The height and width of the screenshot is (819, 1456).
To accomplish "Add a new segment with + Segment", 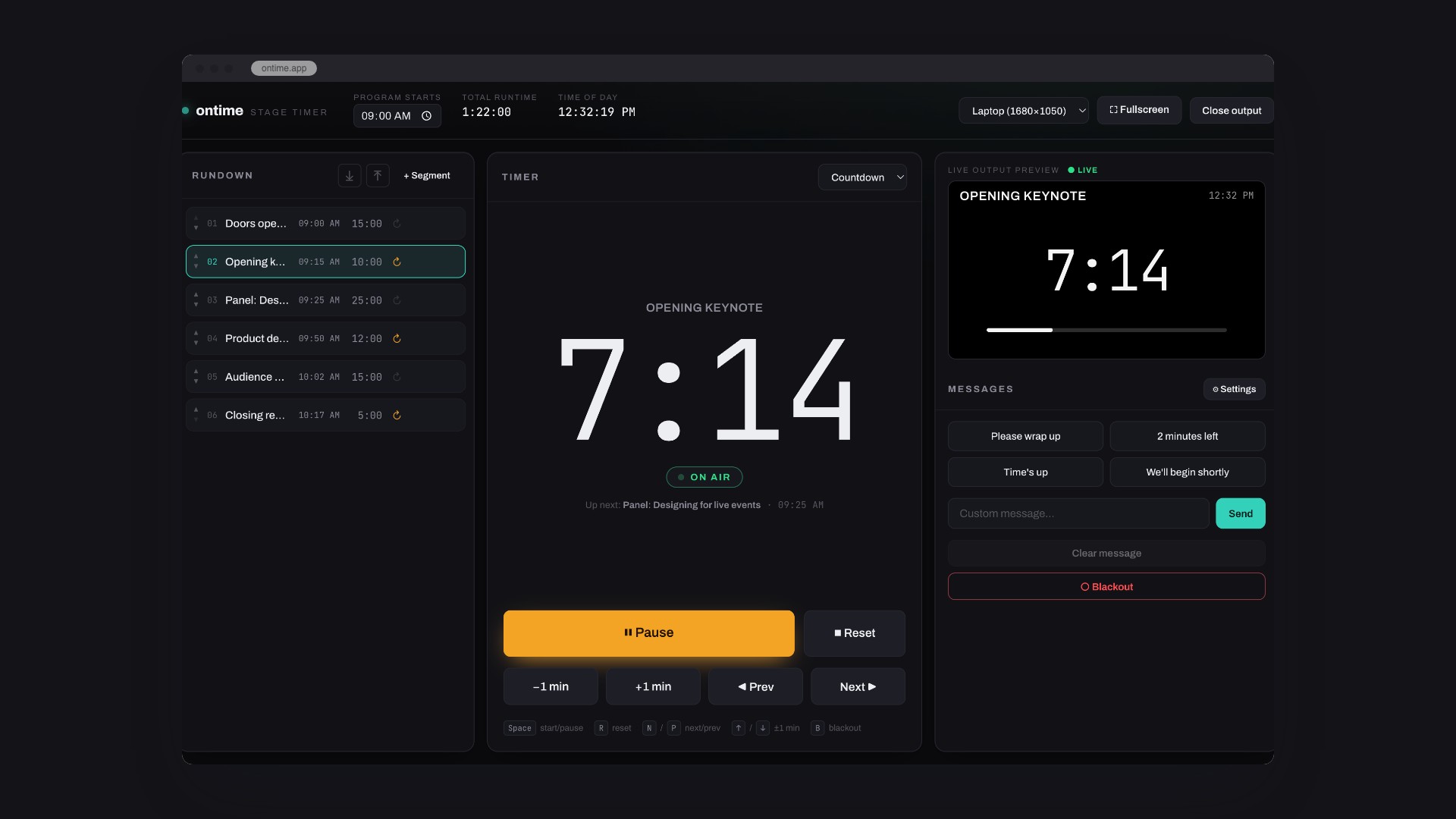I will [x=427, y=176].
